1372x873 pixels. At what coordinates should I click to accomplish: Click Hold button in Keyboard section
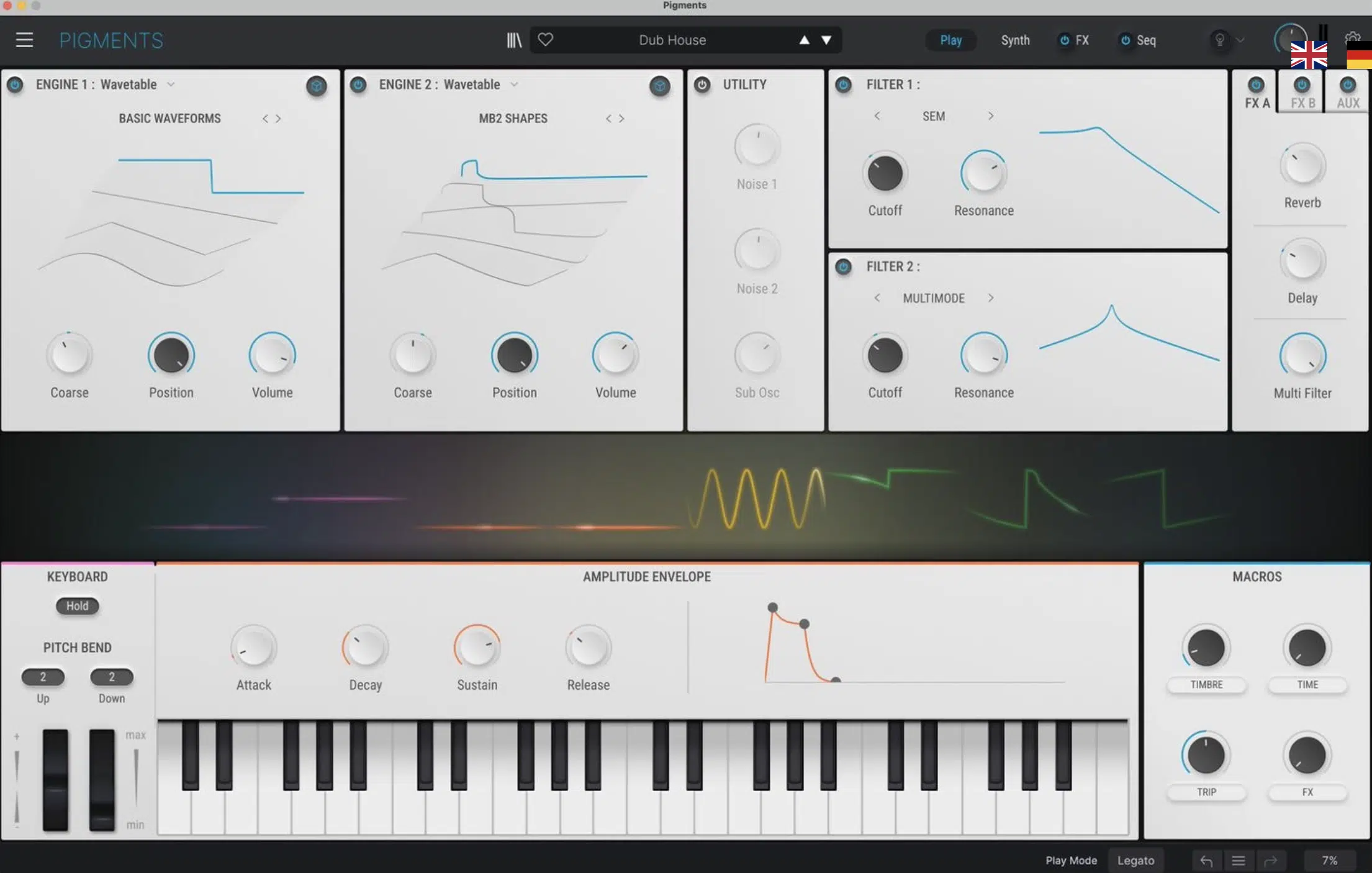click(77, 605)
